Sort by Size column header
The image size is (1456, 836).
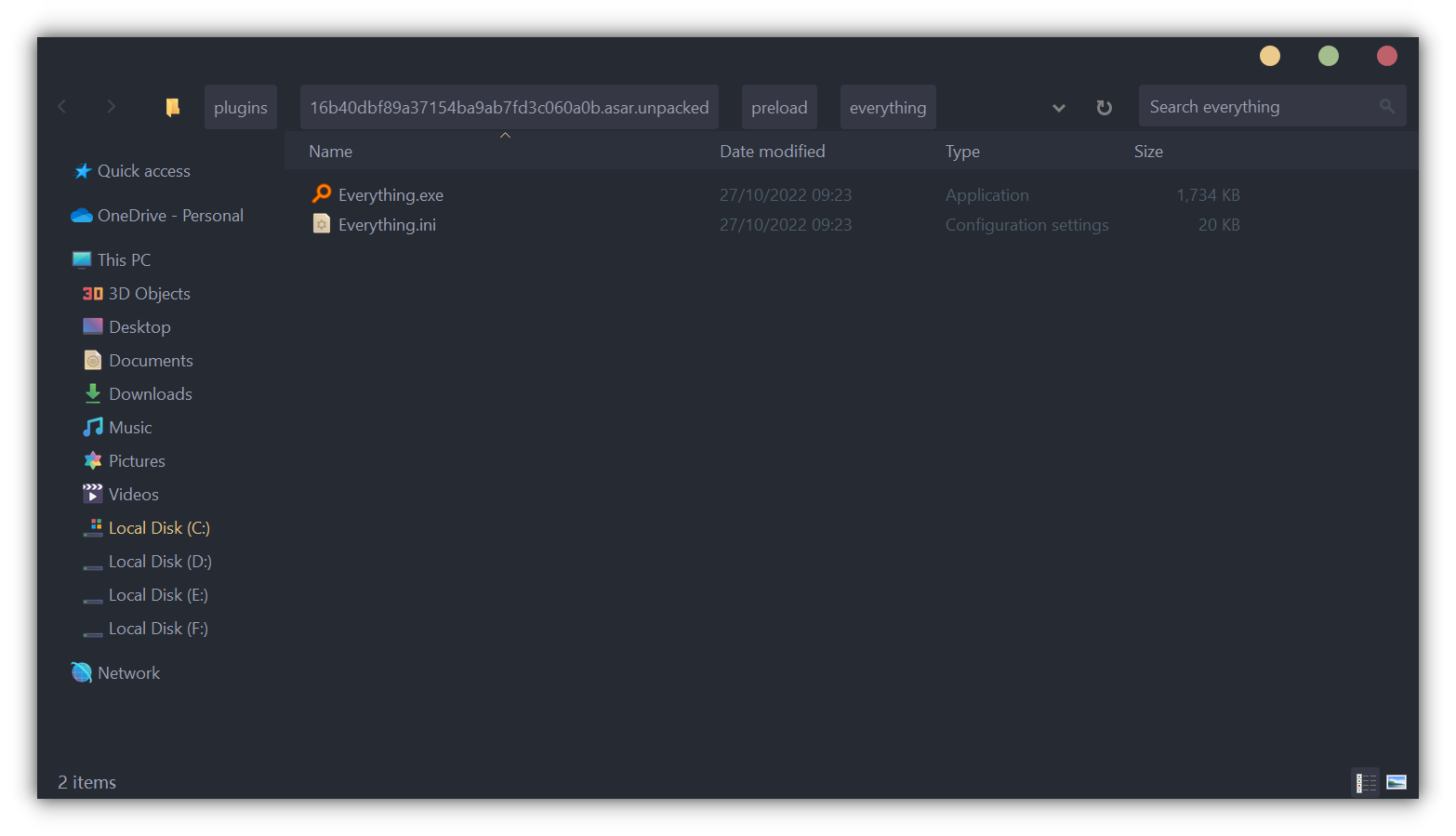(1148, 152)
